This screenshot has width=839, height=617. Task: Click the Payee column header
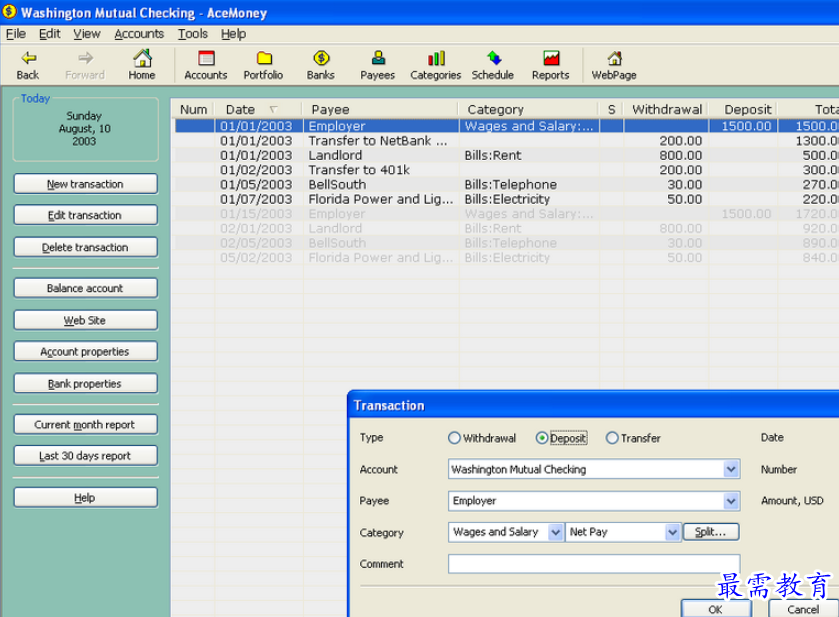(x=380, y=110)
